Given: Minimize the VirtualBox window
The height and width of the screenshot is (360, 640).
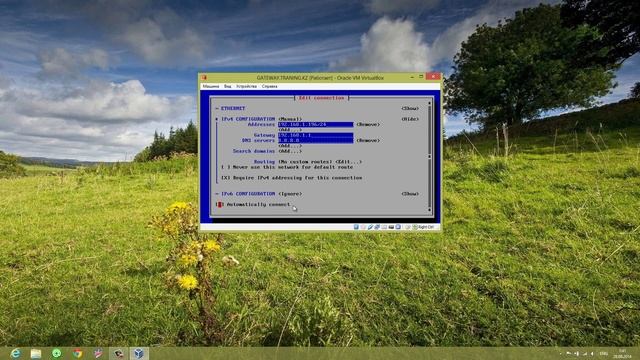Looking at the screenshot, I should coord(412,77).
